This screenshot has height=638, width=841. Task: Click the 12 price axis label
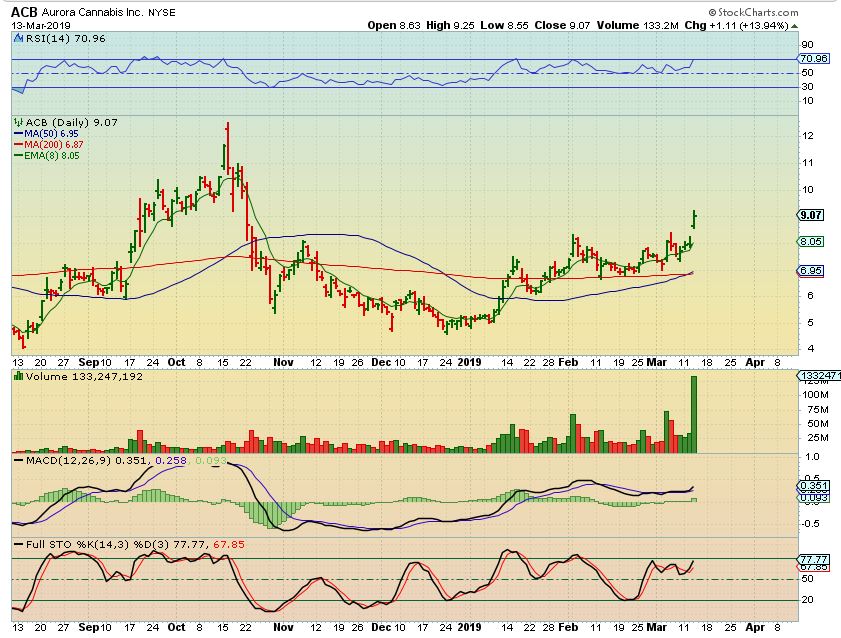pyautogui.click(x=807, y=136)
